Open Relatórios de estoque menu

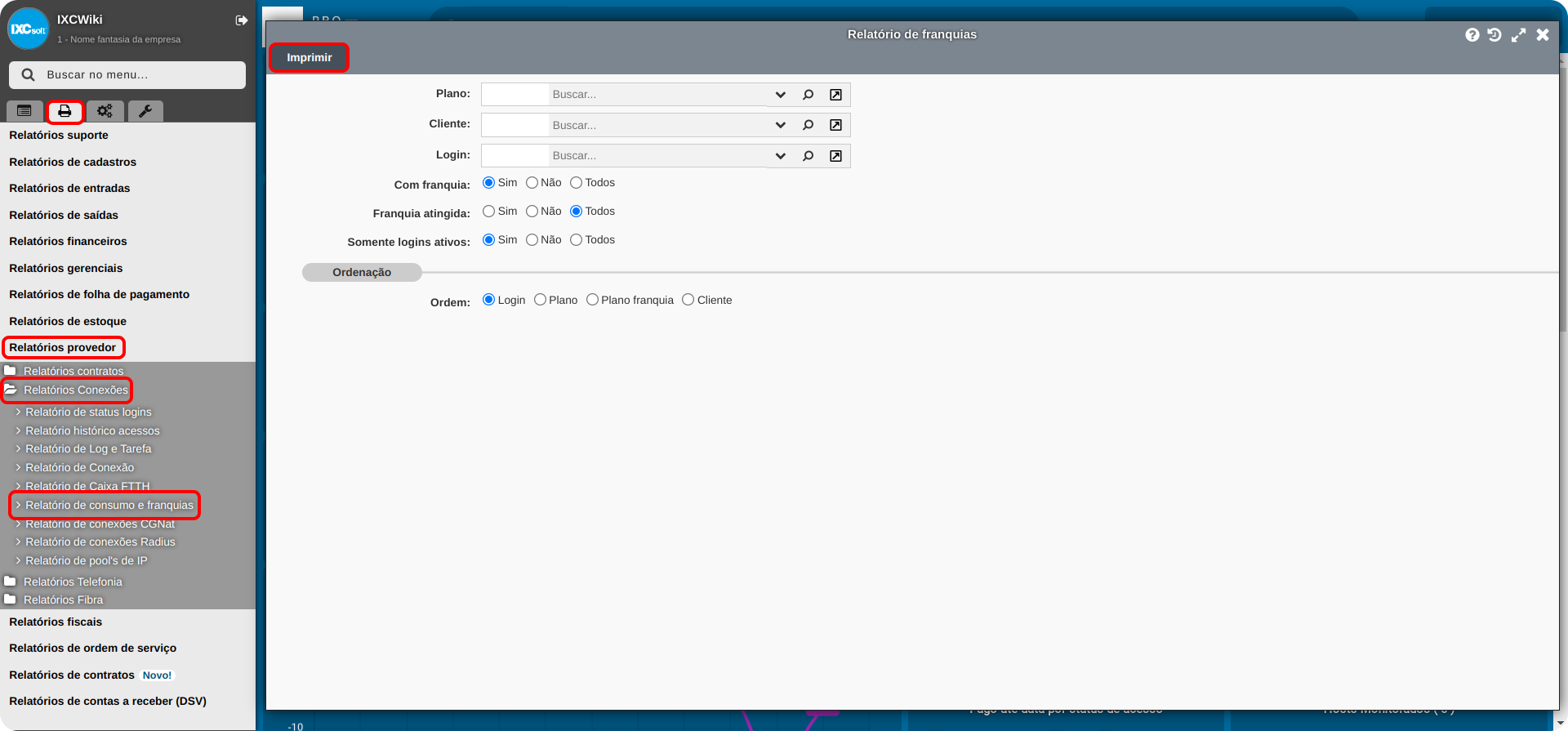click(x=68, y=322)
